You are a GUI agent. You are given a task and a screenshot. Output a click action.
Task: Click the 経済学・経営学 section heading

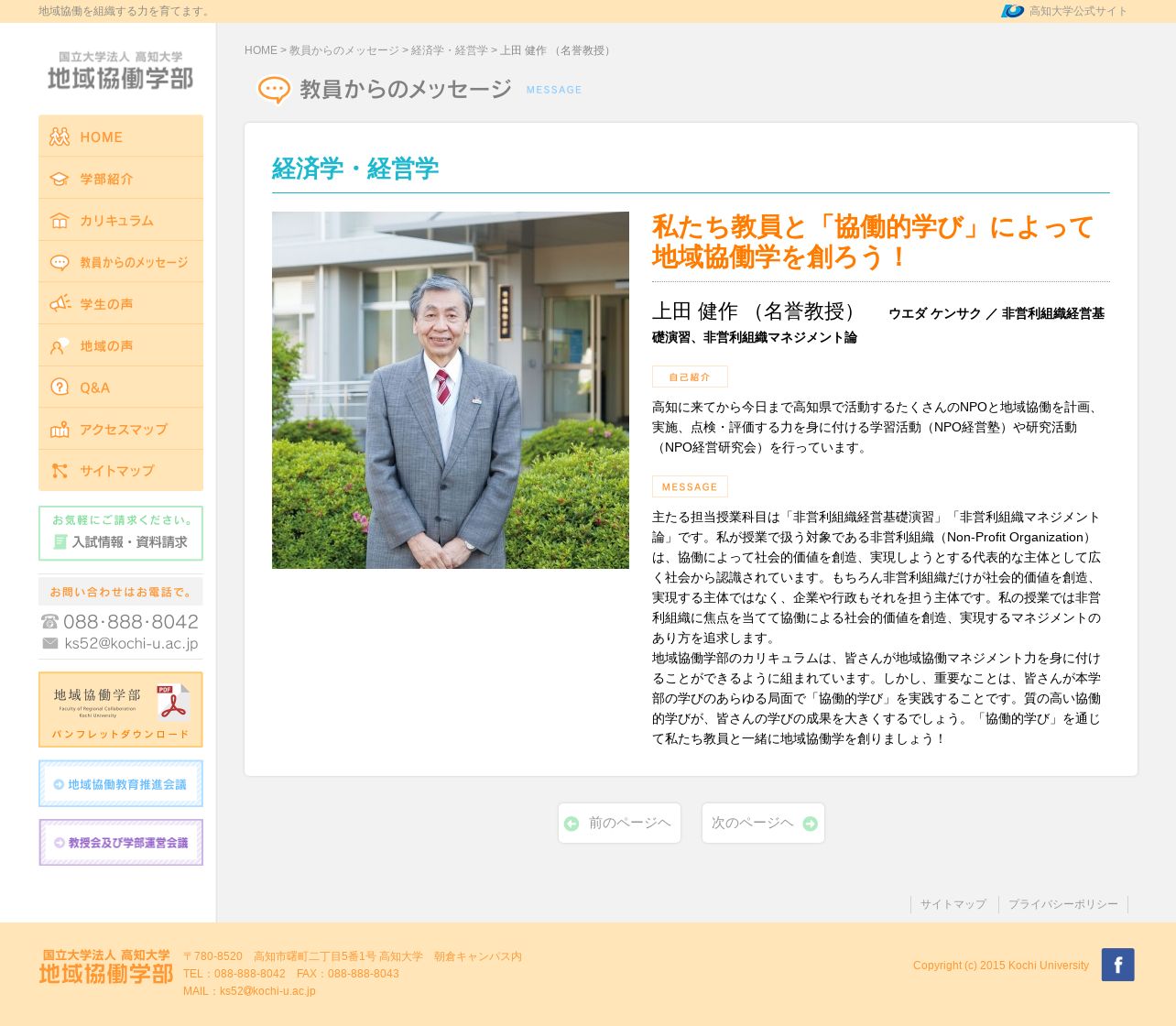355,169
